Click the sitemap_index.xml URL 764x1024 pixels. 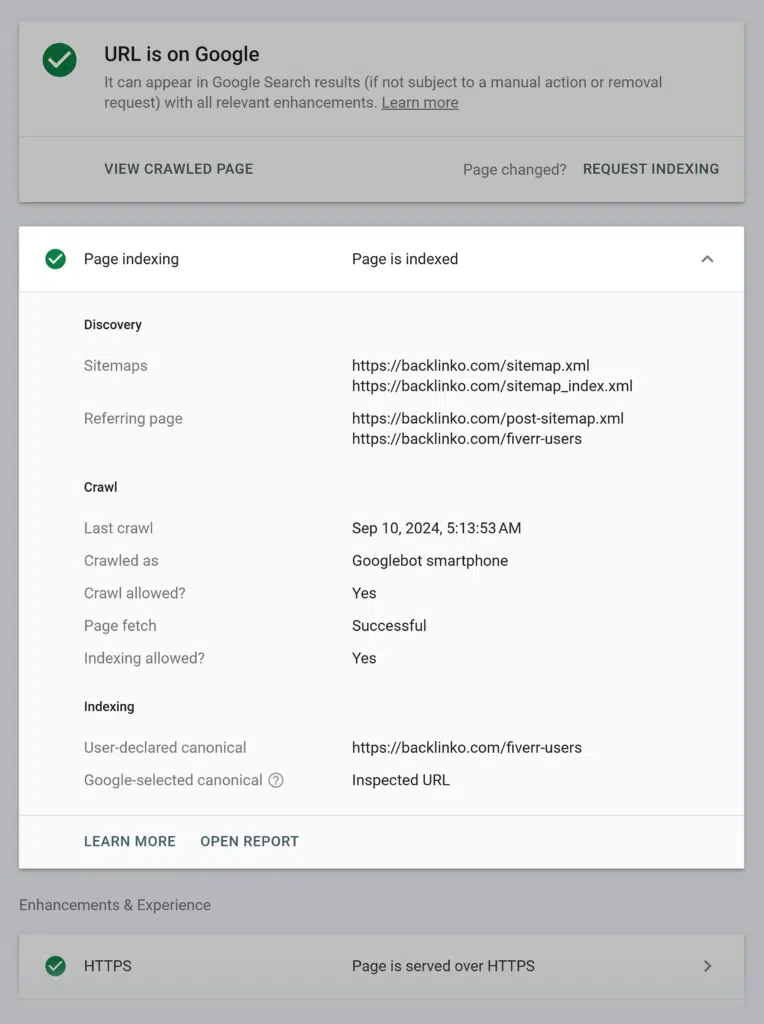pos(491,386)
